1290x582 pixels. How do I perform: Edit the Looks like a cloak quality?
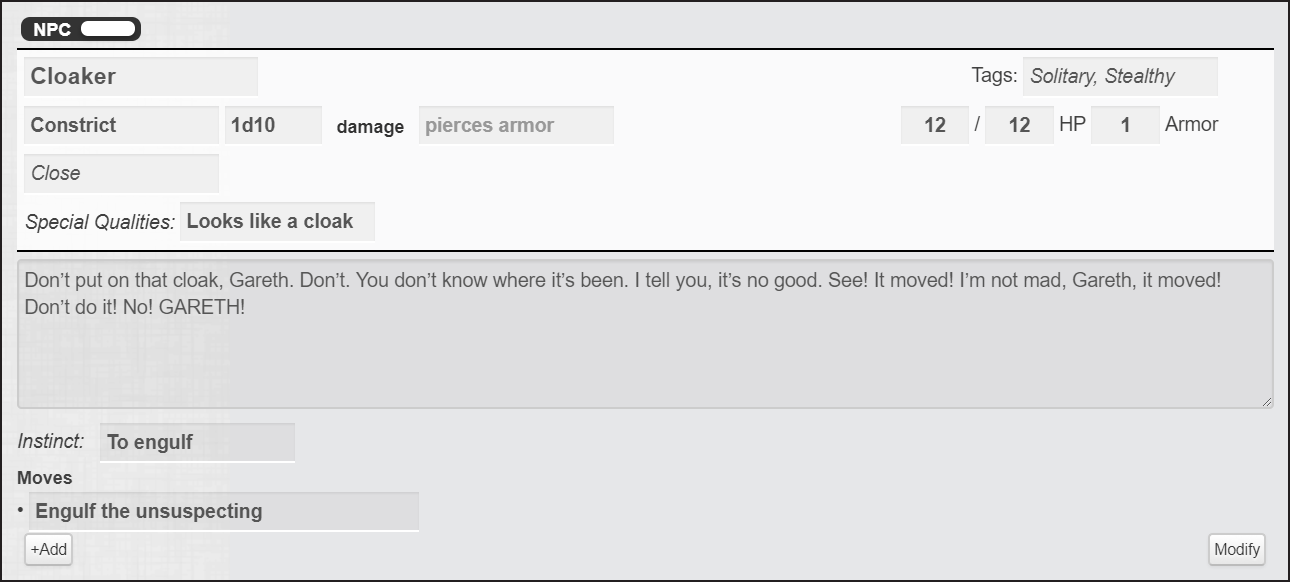click(x=277, y=222)
